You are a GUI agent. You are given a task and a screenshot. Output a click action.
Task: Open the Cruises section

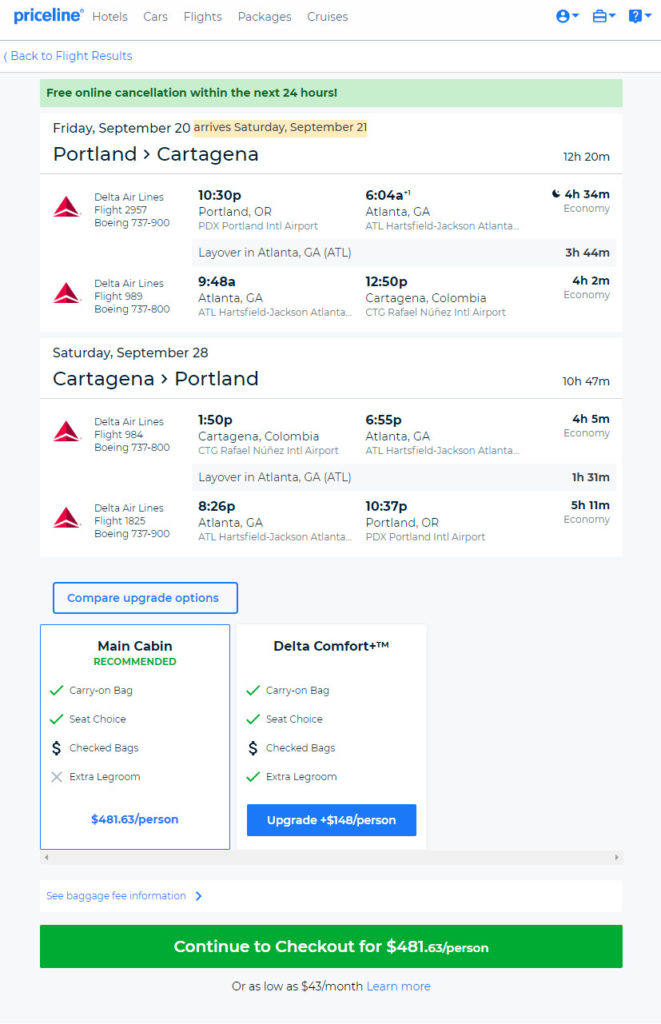[x=327, y=16]
